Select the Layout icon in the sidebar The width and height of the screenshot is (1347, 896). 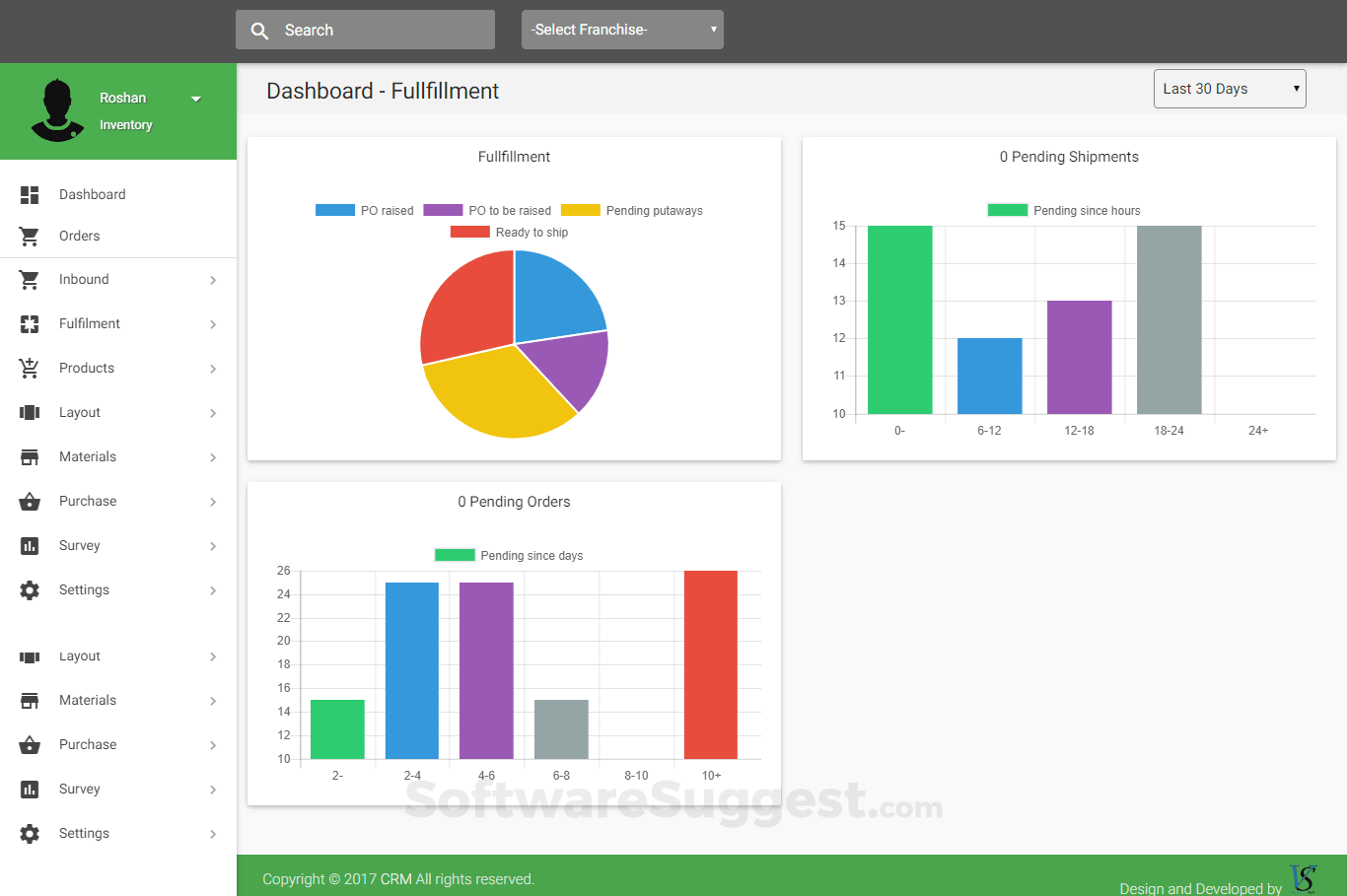(x=30, y=412)
